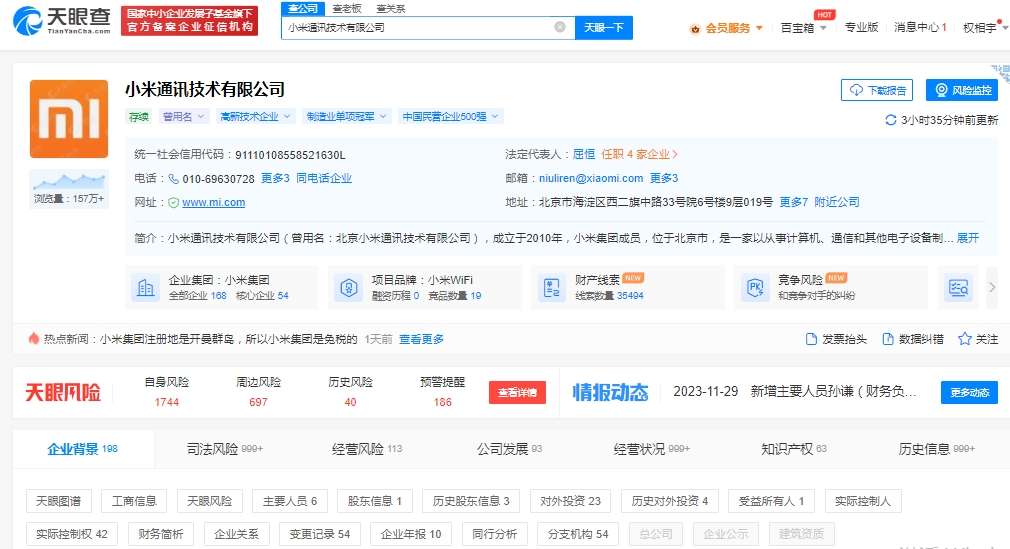Click 查看更多 in the hot news row
Image resolution: width=1010 pixels, height=549 pixels.
421,339
